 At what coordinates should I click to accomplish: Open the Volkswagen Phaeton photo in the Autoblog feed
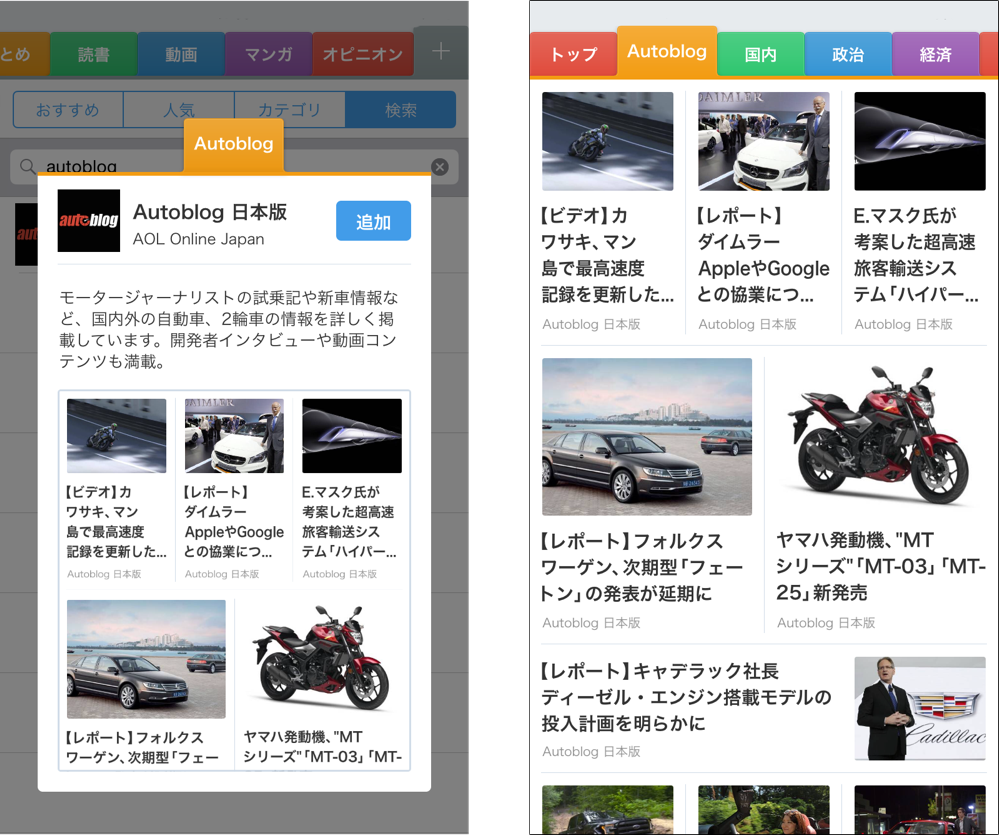click(647, 436)
